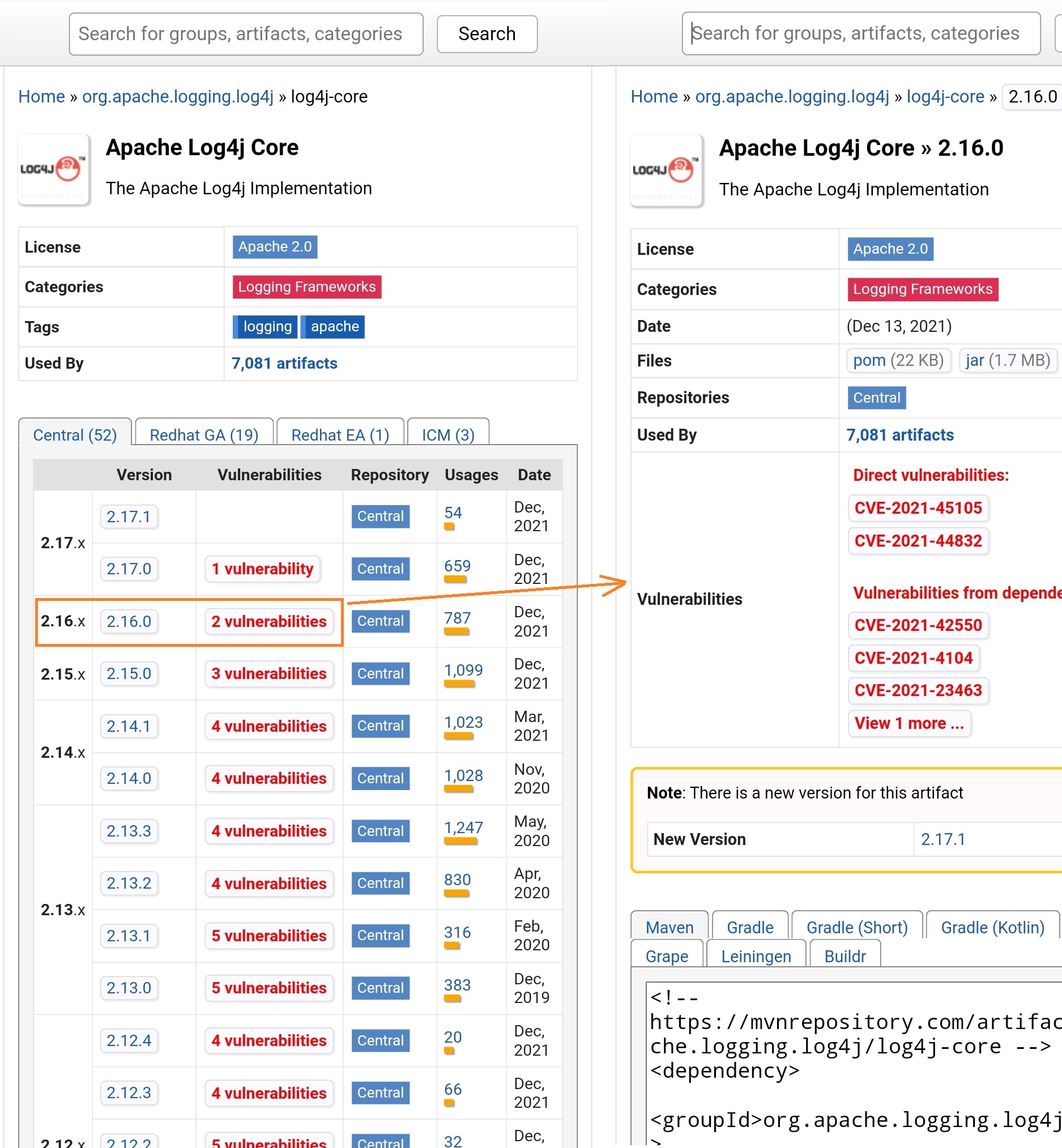Click the Apache 2.0 badge on 2.16.0 page
The height and width of the screenshot is (1148, 1062).
890,249
